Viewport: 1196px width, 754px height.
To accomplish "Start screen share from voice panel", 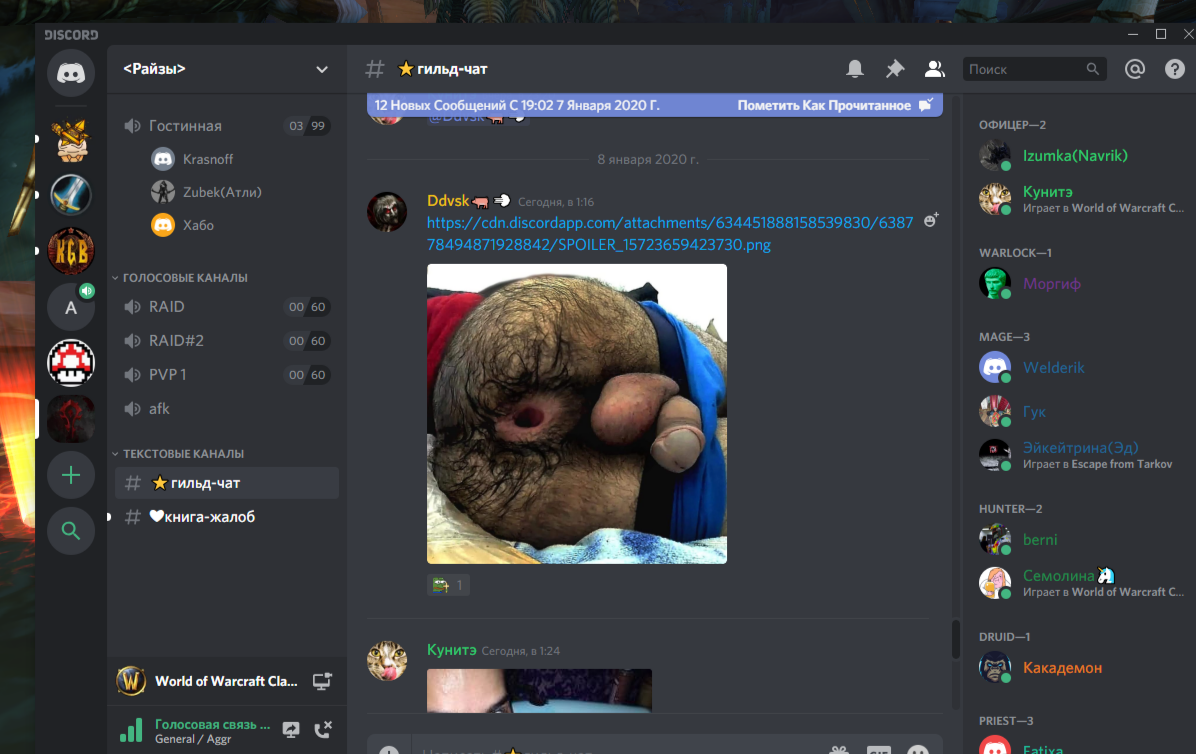I will 291,730.
